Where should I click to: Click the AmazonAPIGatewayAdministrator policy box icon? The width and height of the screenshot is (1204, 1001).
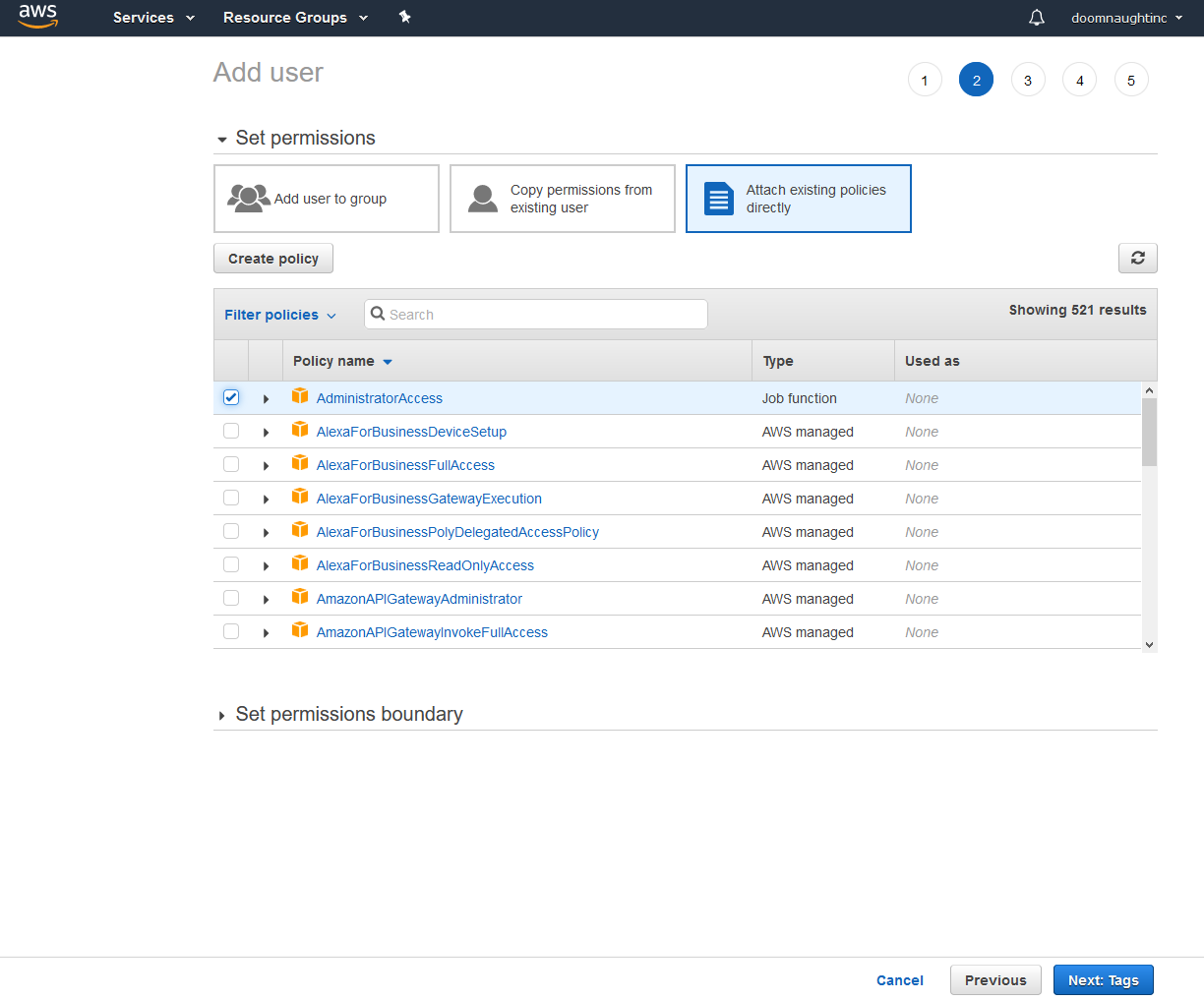coord(300,597)
